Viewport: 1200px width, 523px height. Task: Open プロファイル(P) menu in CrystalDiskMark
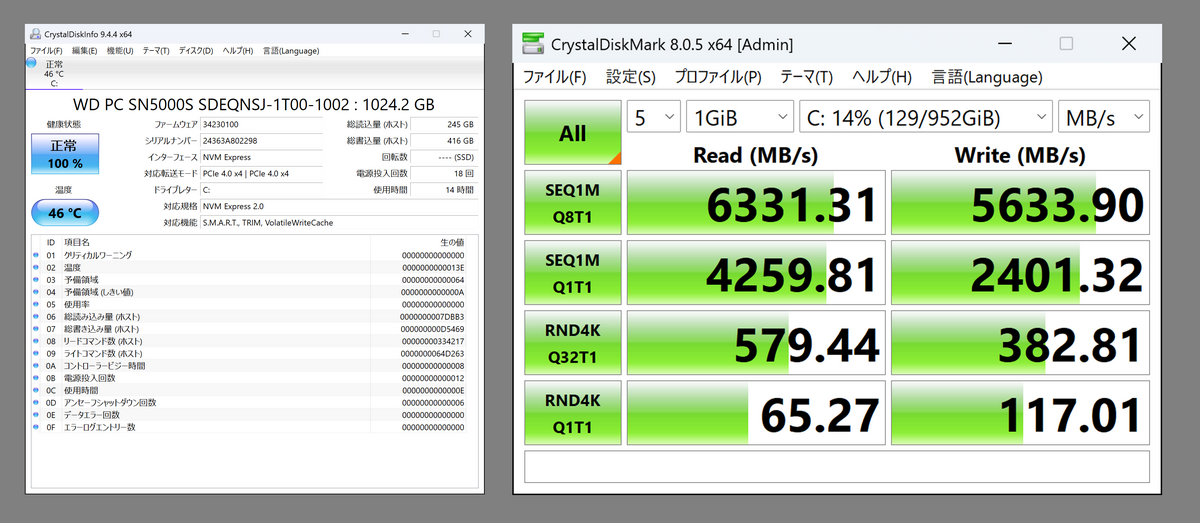pyautogui.click(x=717, y=77)
